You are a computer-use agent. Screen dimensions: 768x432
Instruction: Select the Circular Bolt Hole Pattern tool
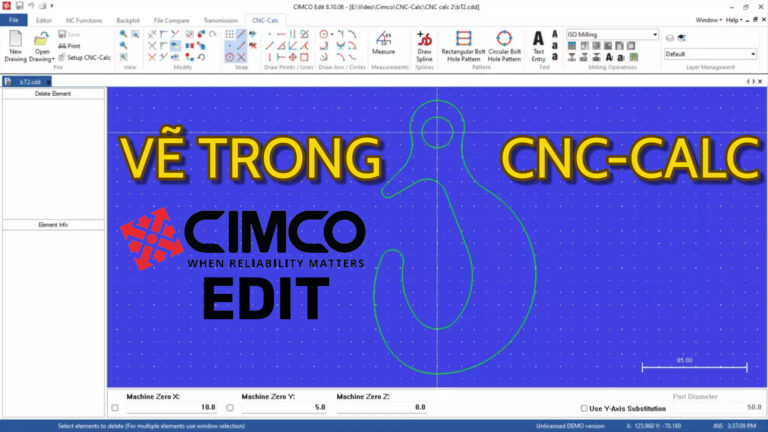click(x=506, y=45)
